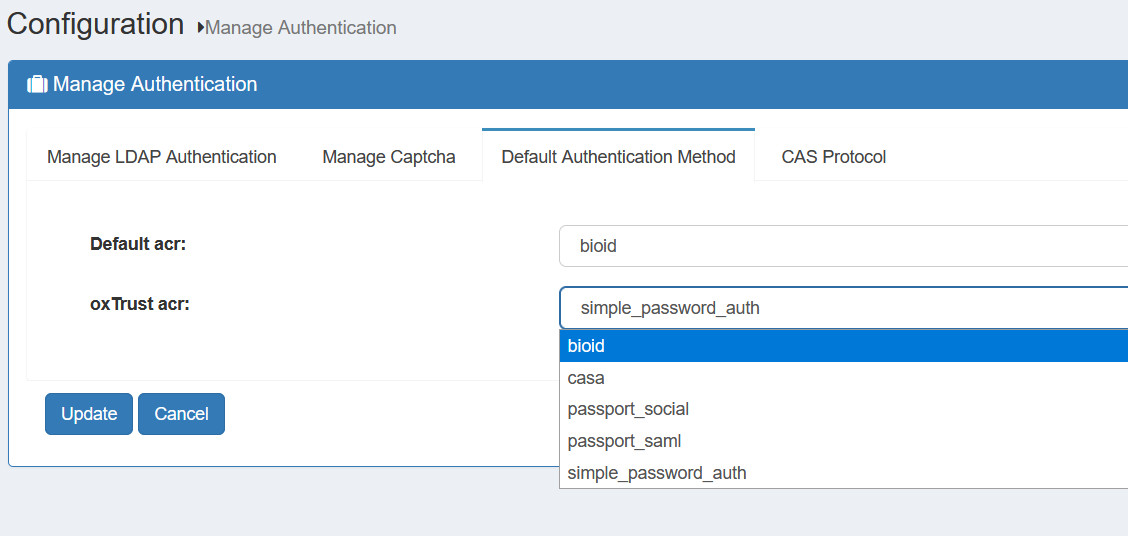Go to the CAS Protocol tab

pyautogui.click(x=834, y=156)
